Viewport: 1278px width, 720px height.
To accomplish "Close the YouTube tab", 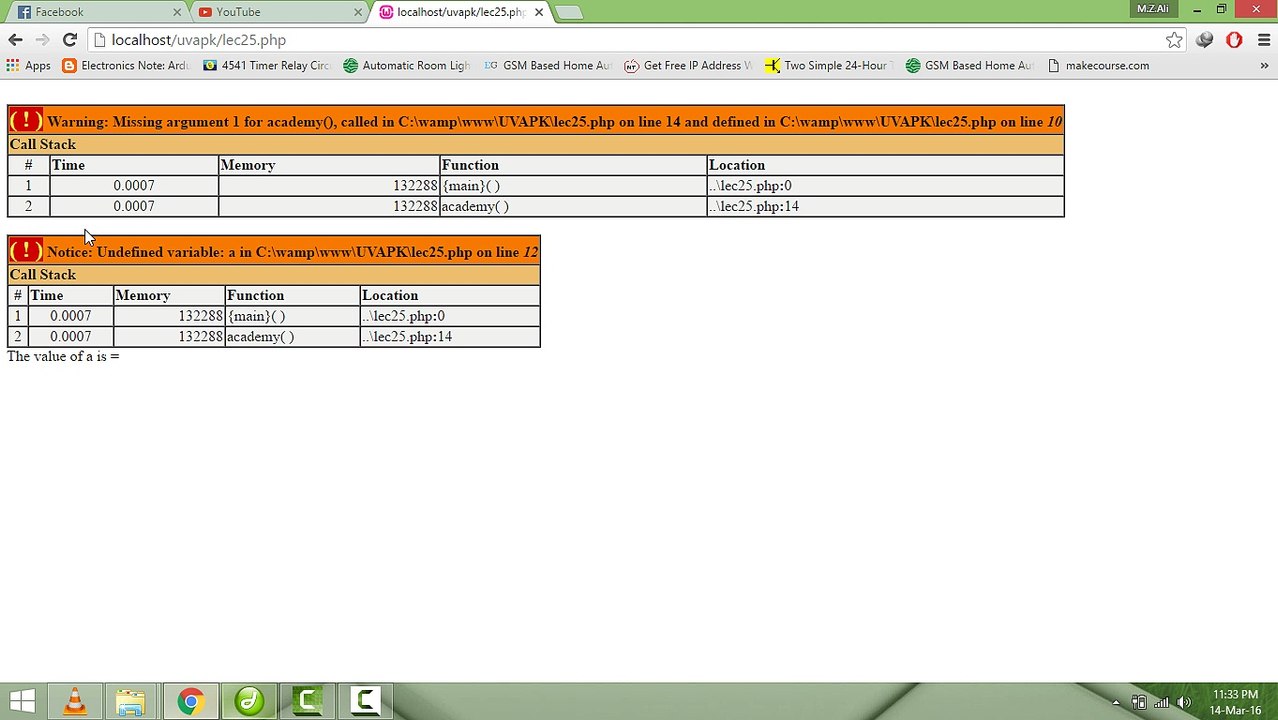I will coord(358,12).
